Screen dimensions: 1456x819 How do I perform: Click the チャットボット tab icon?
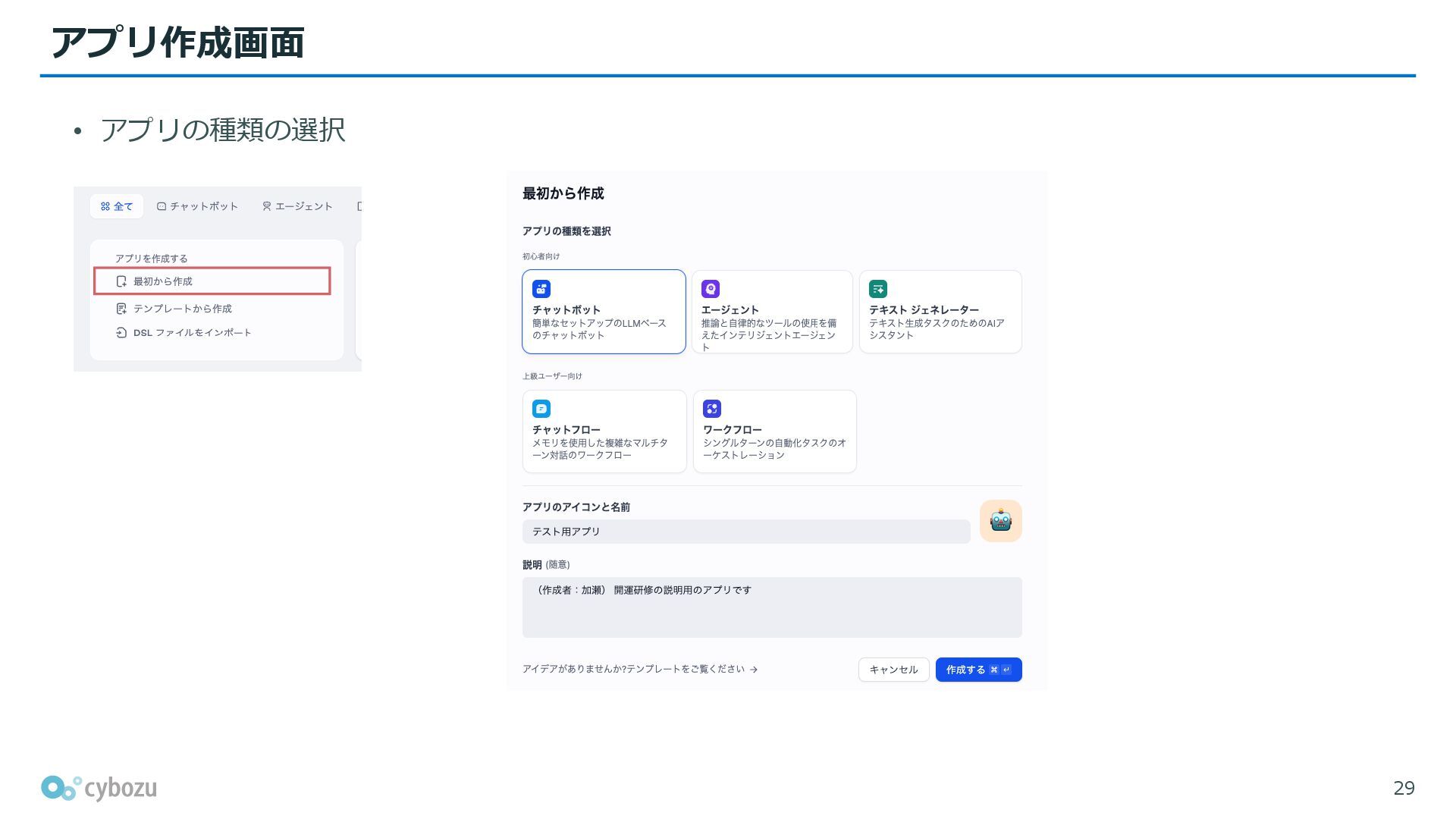point(162,206)
